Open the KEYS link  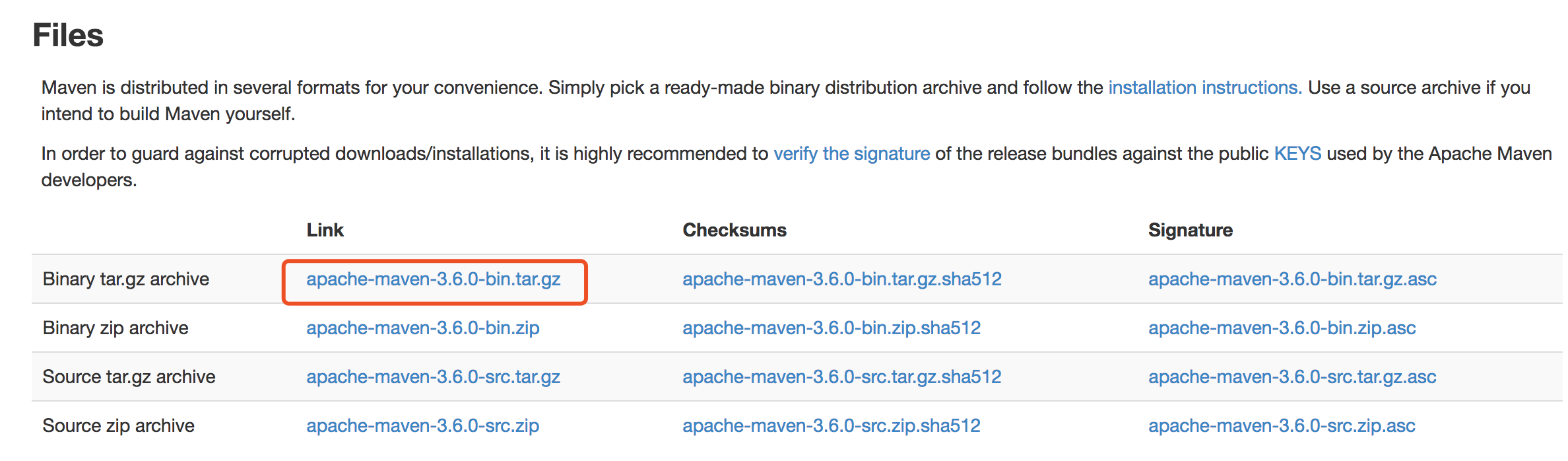[1297, 154]
